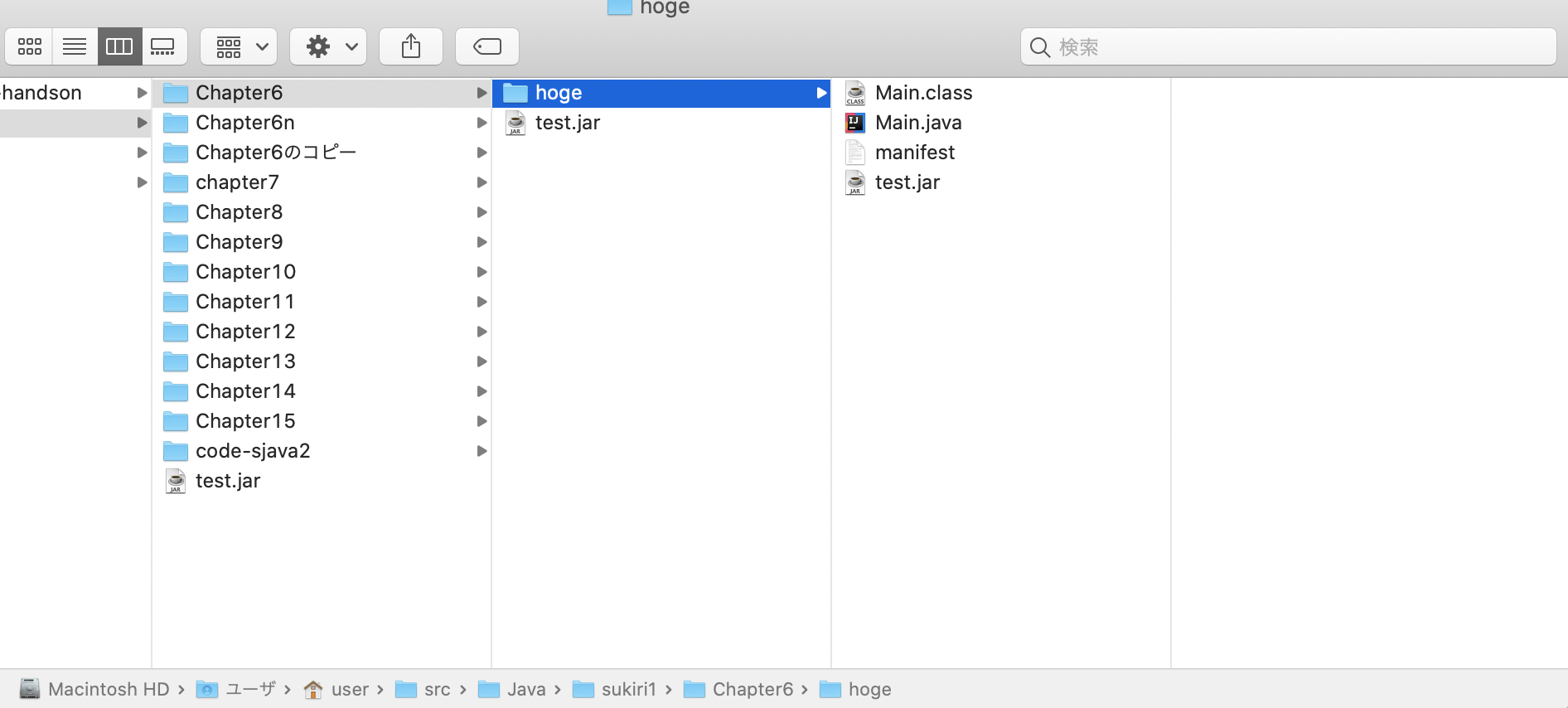
Task: Select the handson folder row
Action: 75,93
